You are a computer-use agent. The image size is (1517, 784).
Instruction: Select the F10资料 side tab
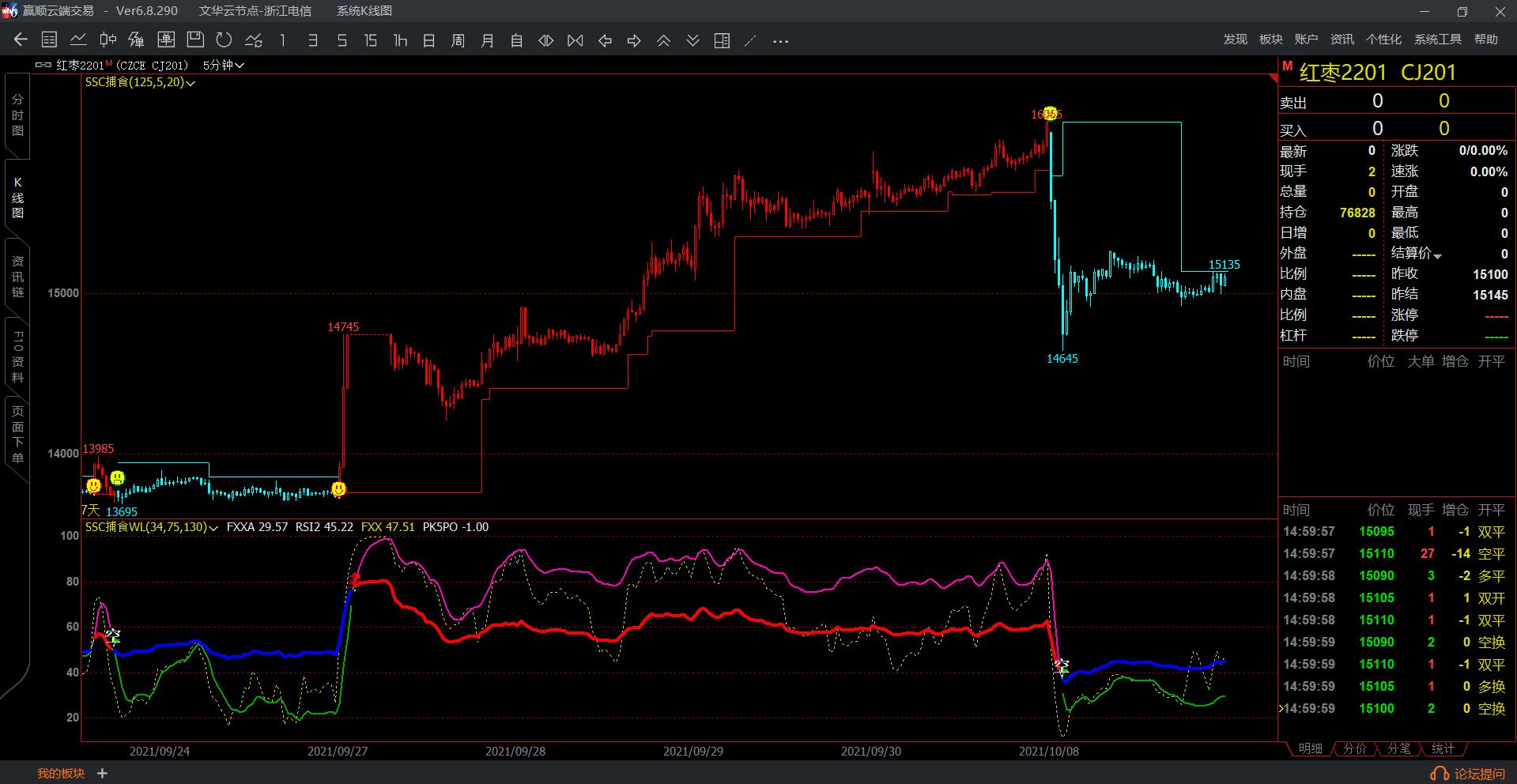pyautogui.click(x=17, y=356)
